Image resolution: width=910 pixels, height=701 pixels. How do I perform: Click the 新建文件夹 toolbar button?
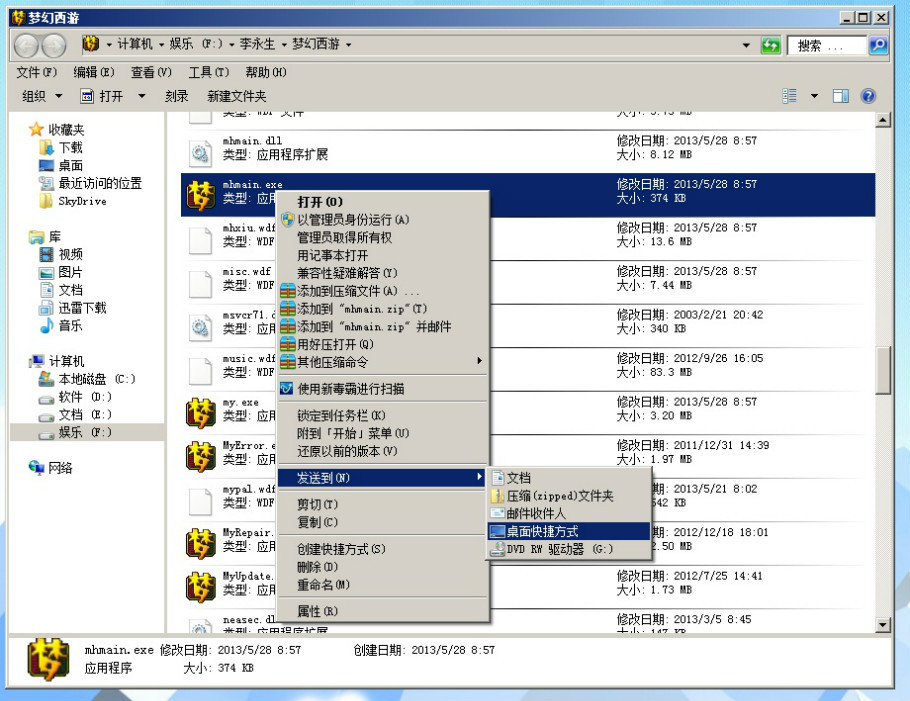(237, 96)
